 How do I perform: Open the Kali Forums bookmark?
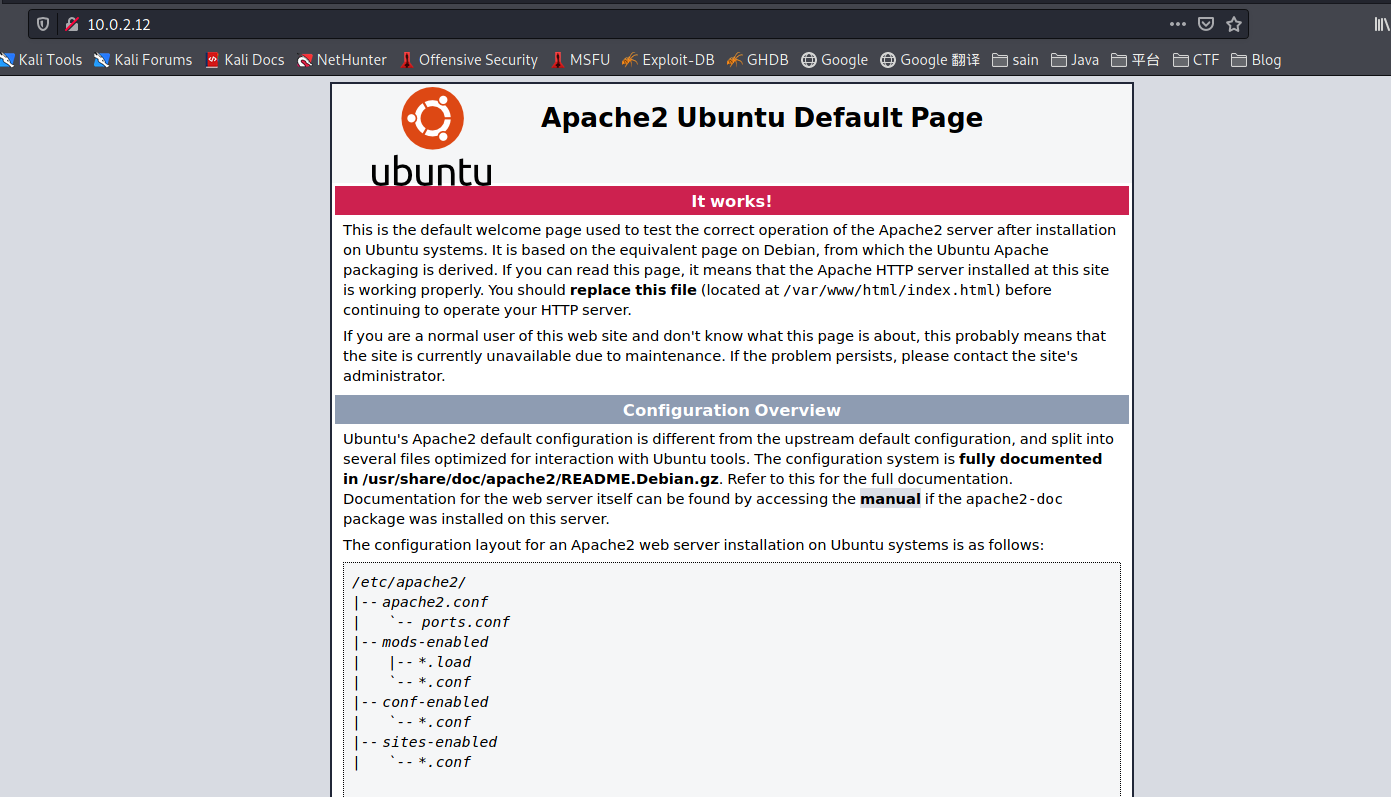(143, 60)
